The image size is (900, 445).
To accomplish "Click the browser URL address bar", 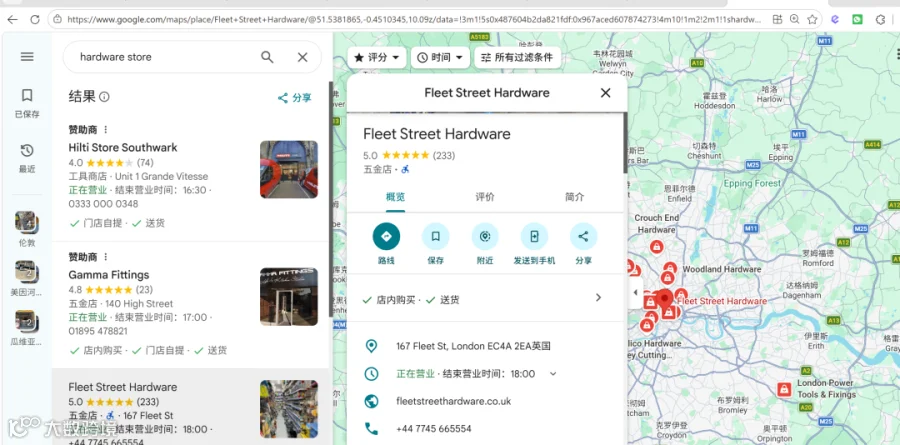I will point(413,20).
